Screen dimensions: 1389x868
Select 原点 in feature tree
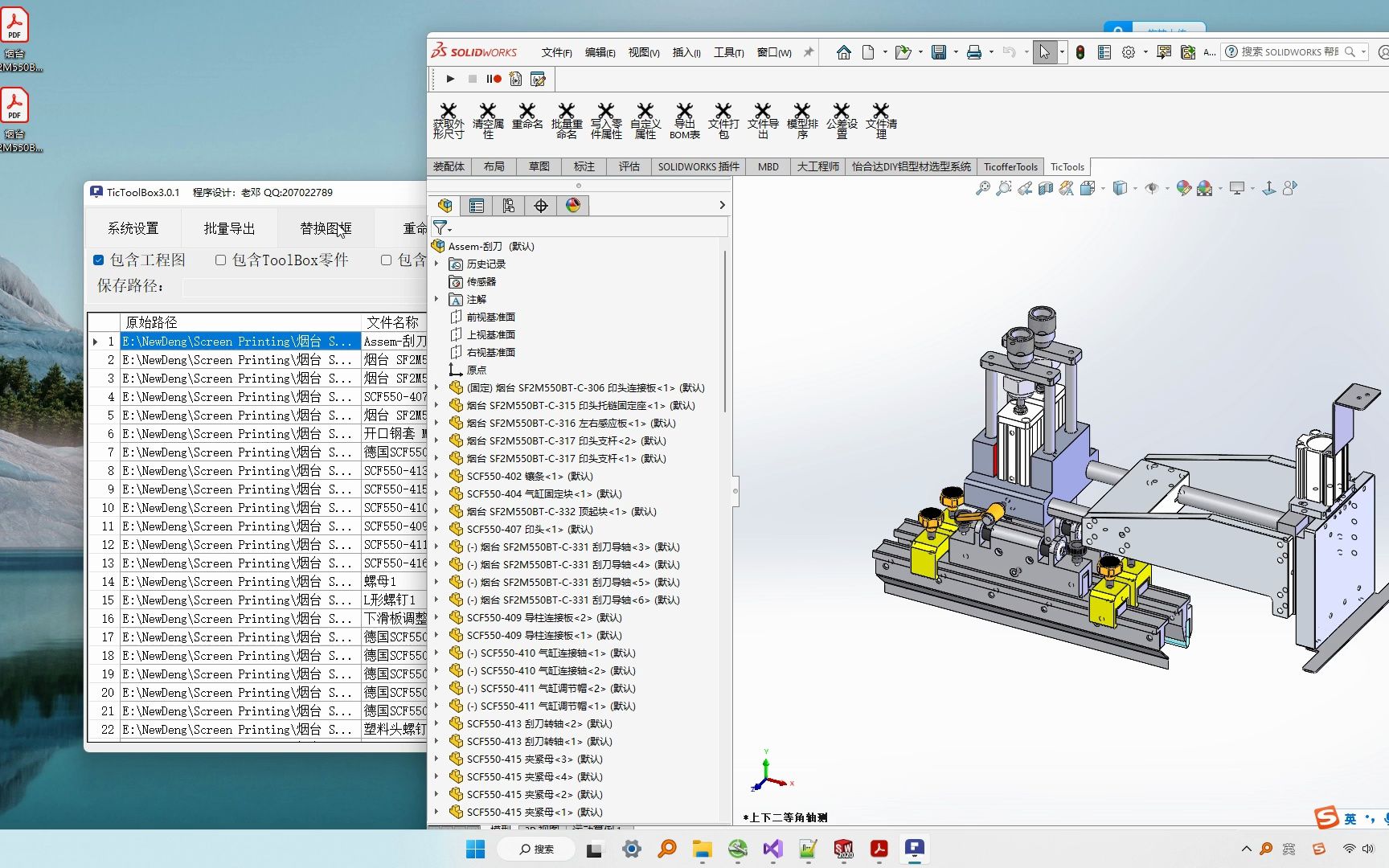tap(476, 370)
